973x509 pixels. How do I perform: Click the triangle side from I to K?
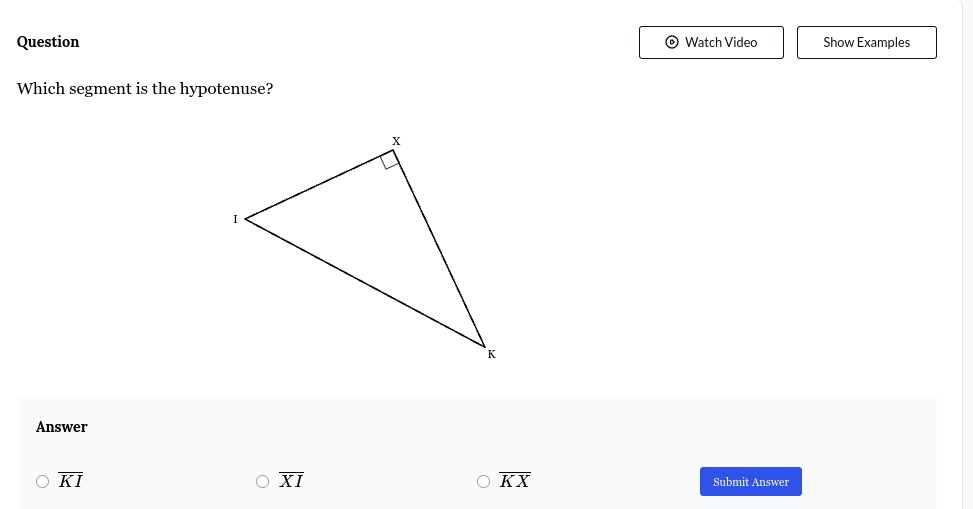coord(365,283)
